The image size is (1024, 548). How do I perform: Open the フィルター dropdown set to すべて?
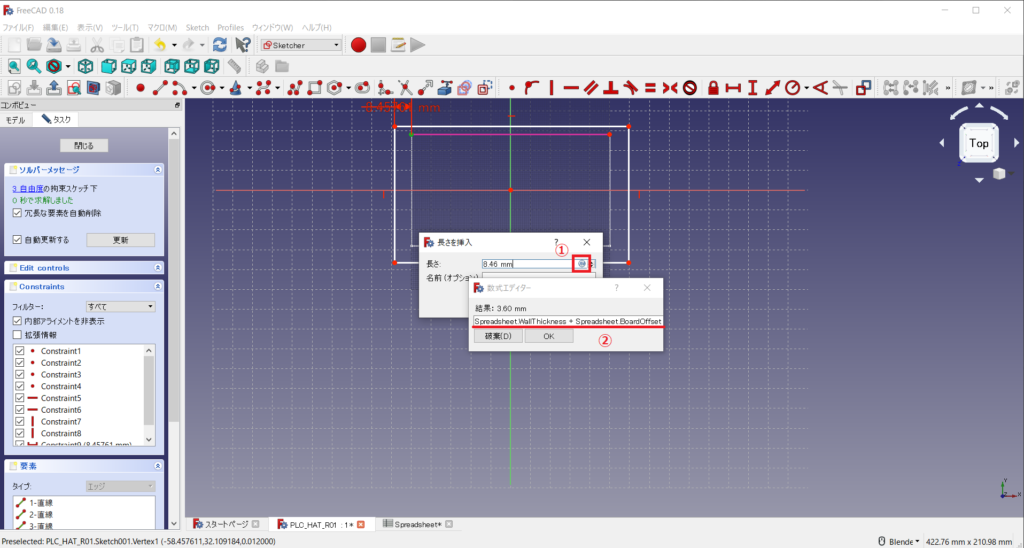120,306
